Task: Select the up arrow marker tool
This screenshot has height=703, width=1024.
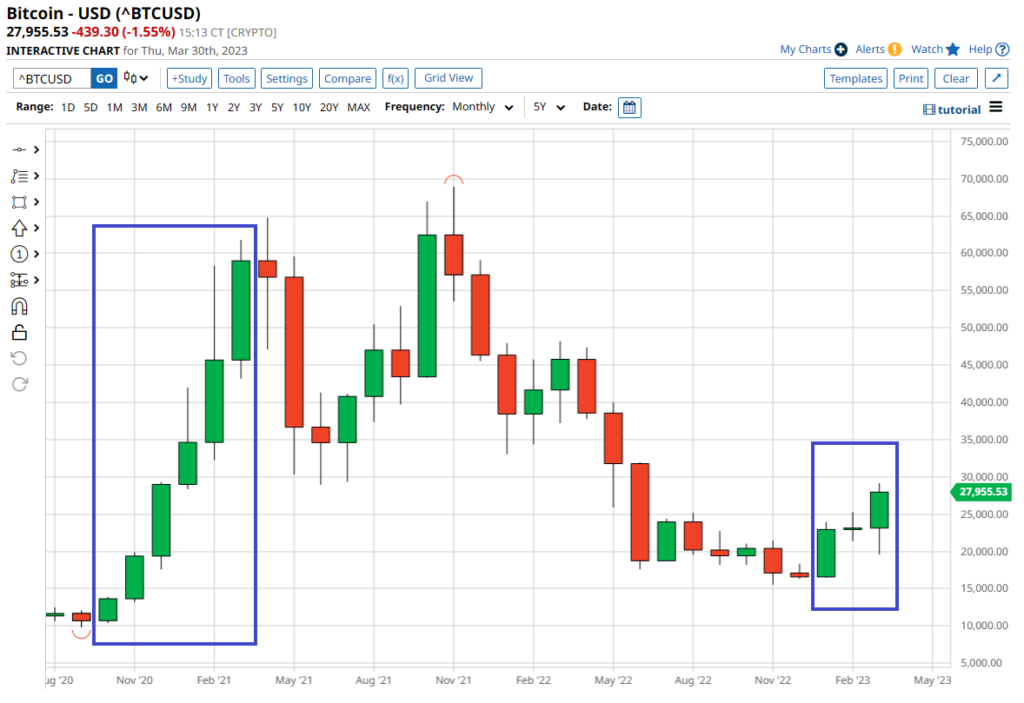Action: [x=19, y=228]
